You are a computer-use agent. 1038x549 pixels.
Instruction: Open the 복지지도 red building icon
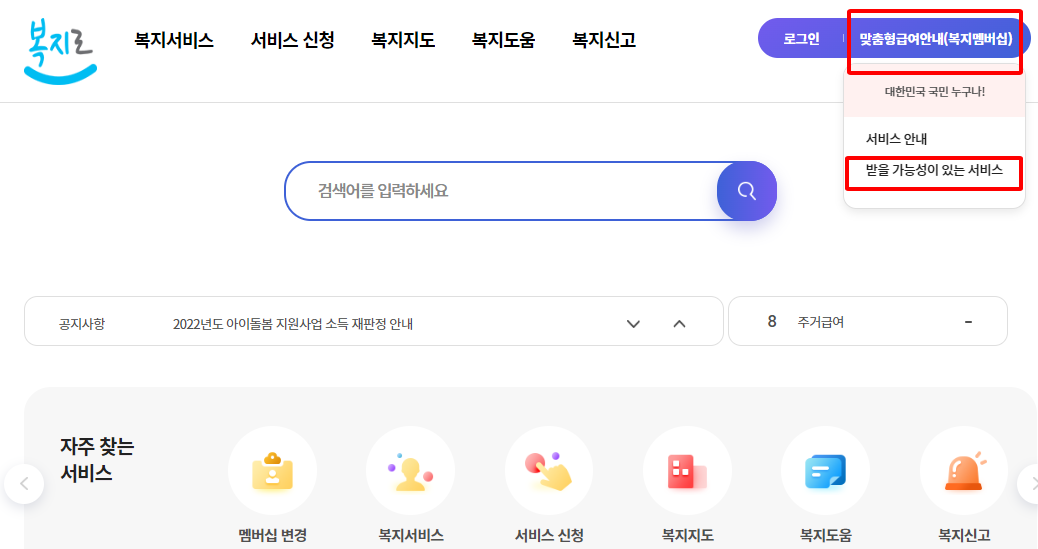(x=687, y=470)
